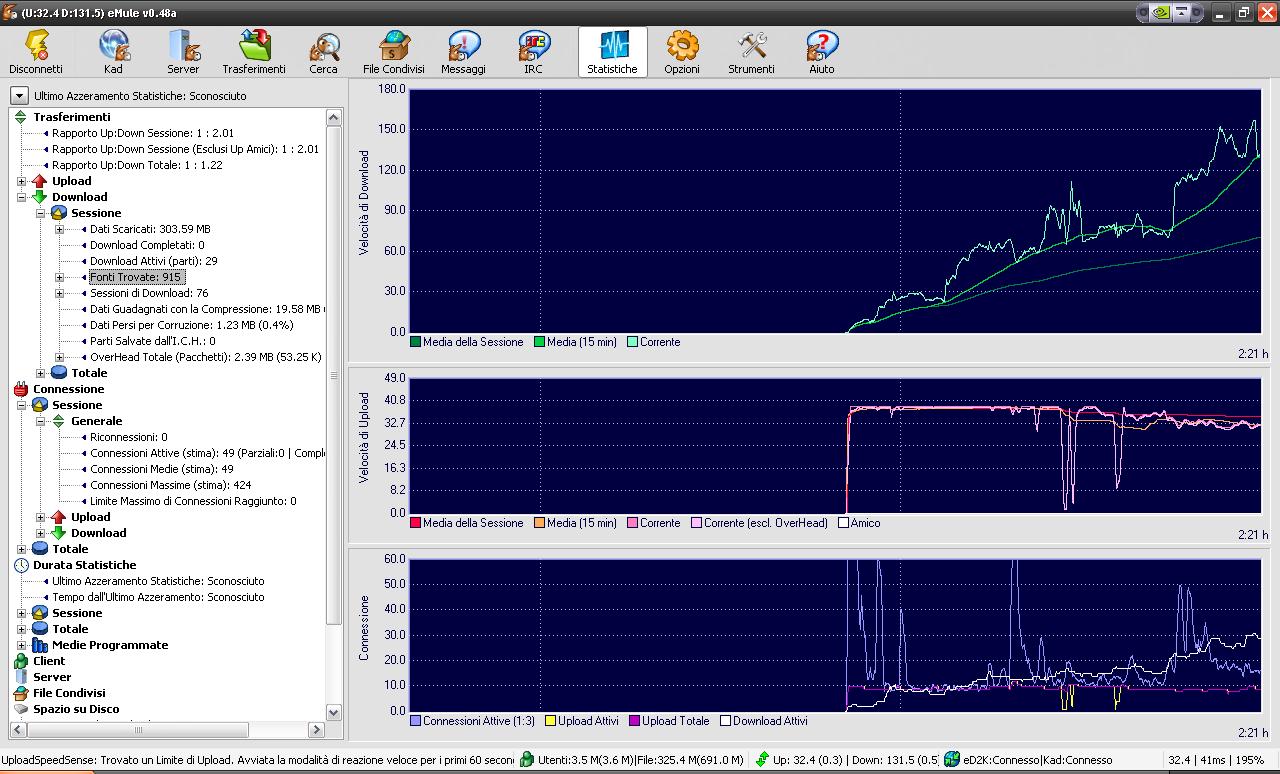
Task: Expand the Sessioni di Download entry
Action: point(60,293)
